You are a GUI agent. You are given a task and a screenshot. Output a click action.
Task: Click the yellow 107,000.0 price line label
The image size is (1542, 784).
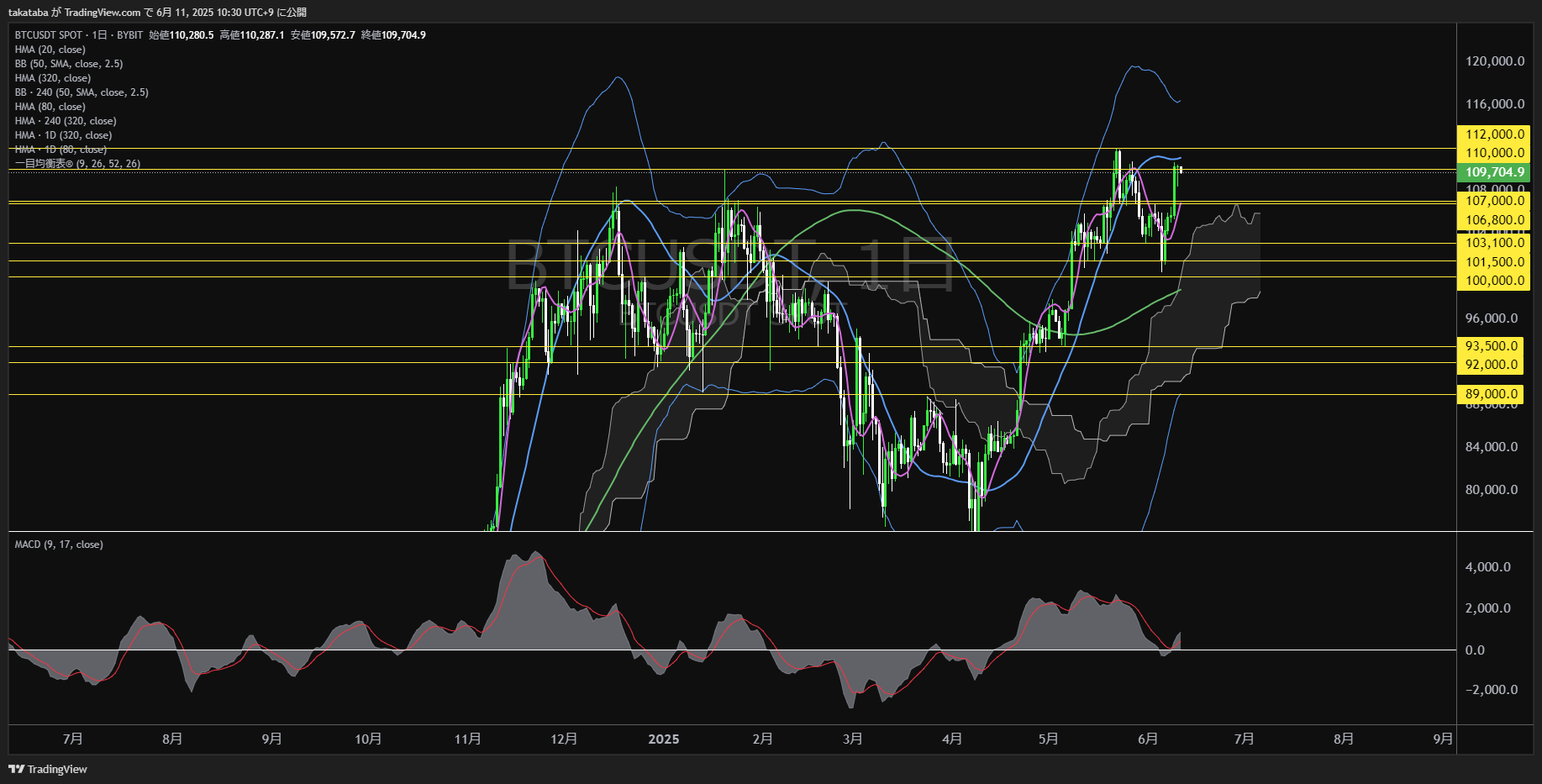pos(1493,201)
